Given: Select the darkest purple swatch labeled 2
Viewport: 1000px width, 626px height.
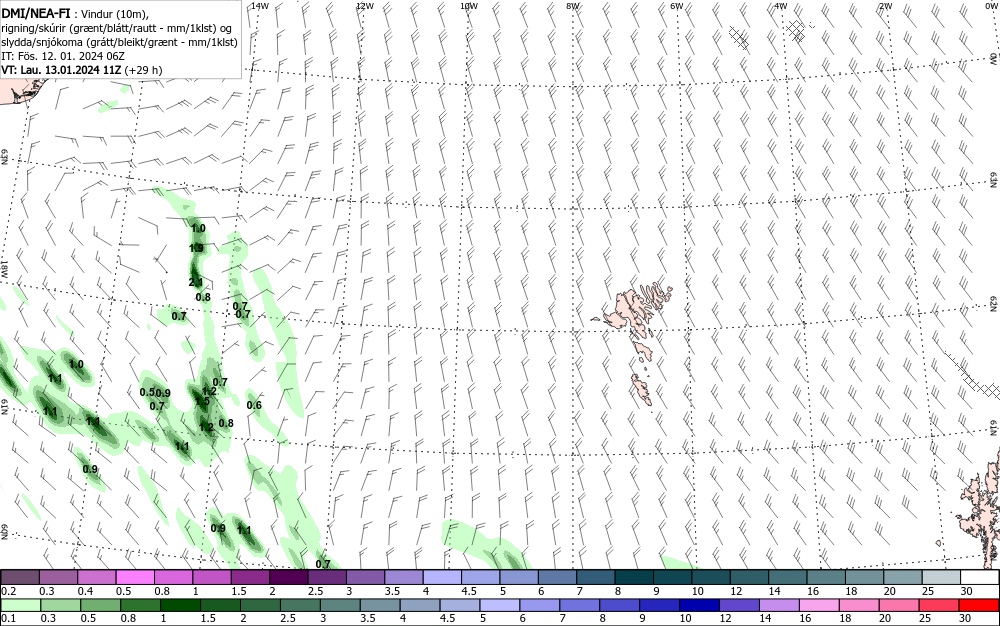Looking at the screenshot, I should (x=288, y=578).
